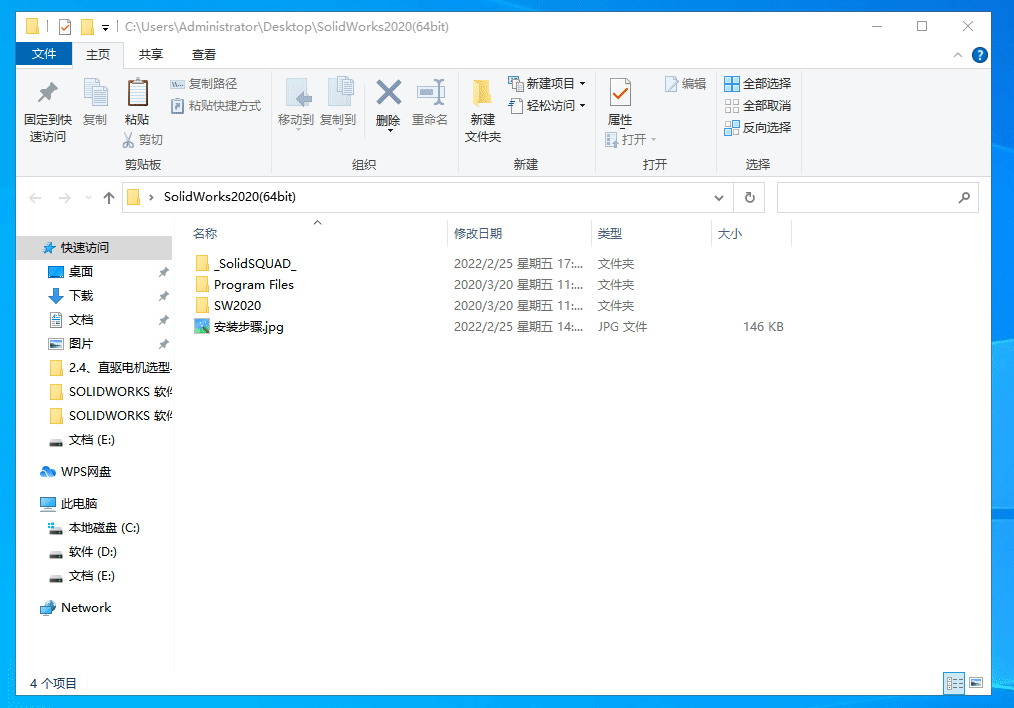This screenshot has width=1014, height=708.
Task: Click in the search box
Action: tap(867, 197)
